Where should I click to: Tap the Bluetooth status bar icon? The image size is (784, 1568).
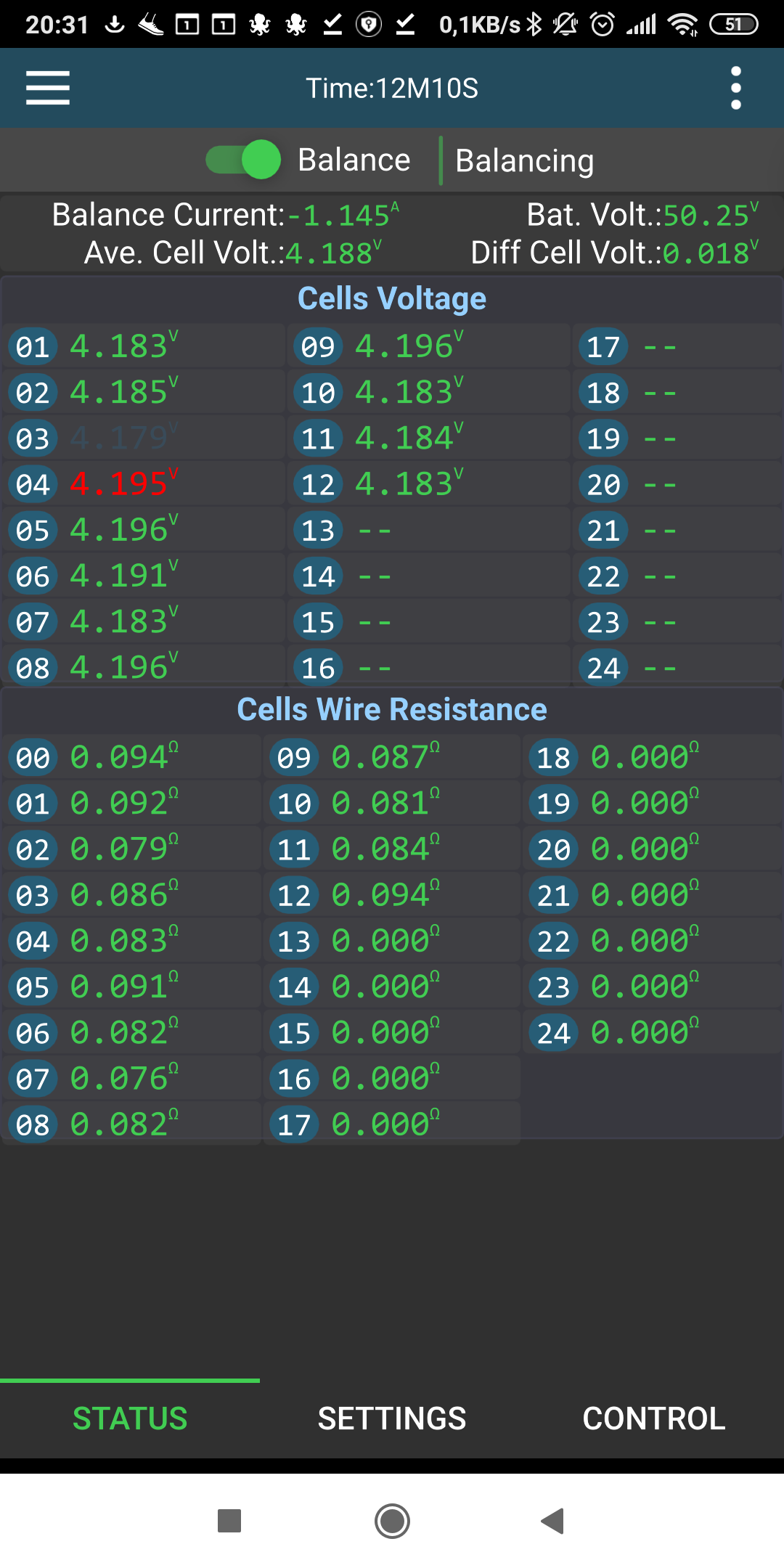(x=534, y=25)
